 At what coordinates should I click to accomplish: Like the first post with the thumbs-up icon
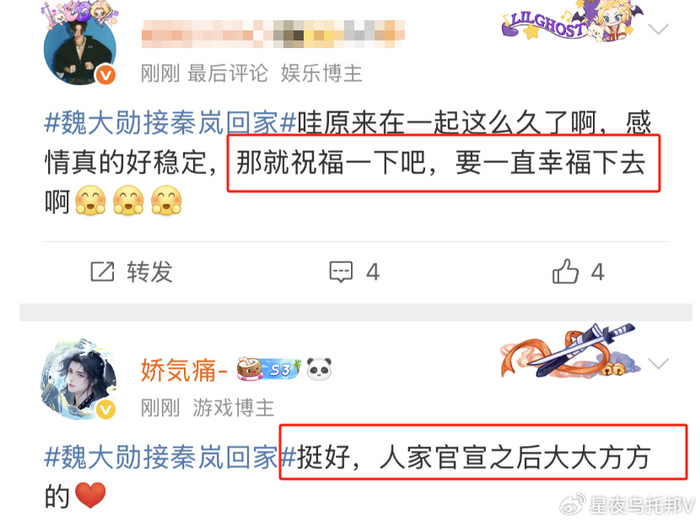[x=565, y=271]
